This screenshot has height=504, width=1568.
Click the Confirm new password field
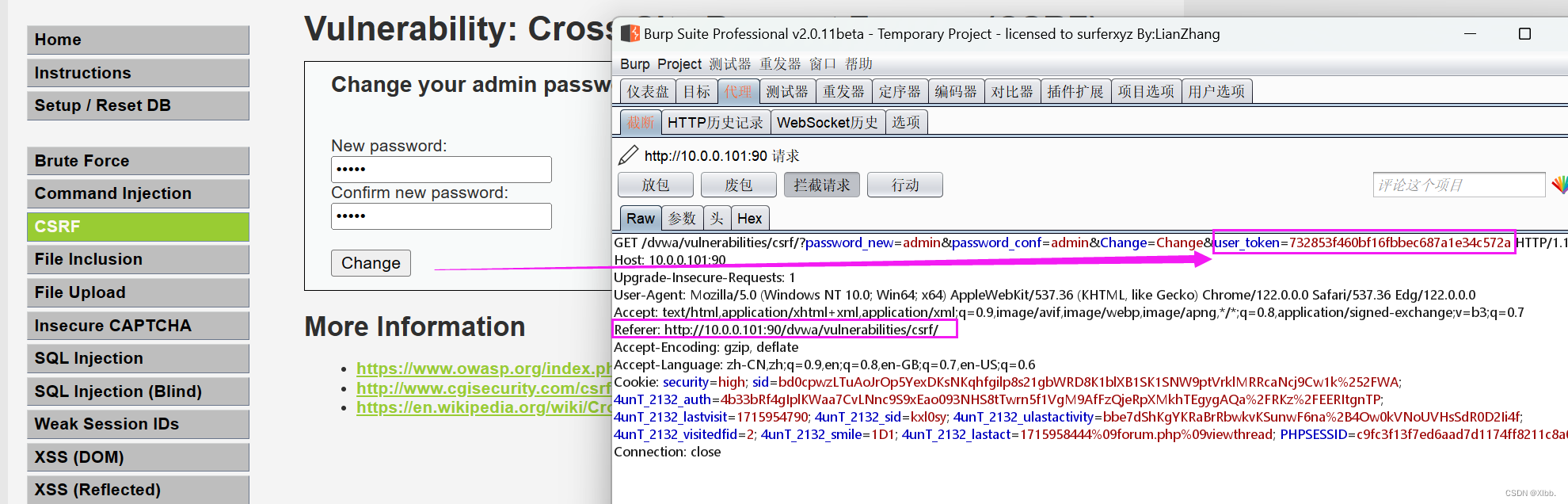441,216
